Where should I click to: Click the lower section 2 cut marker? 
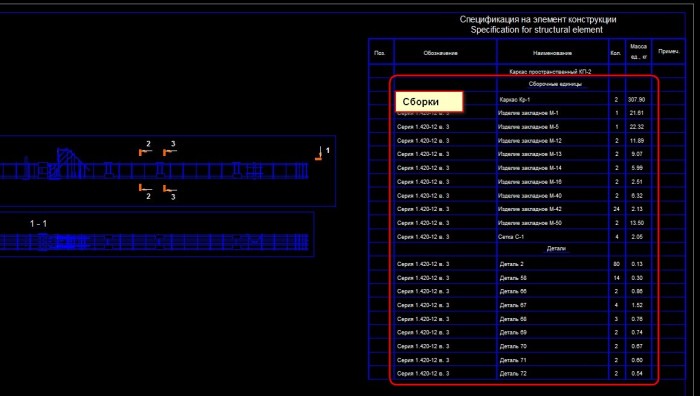point(146,192)
